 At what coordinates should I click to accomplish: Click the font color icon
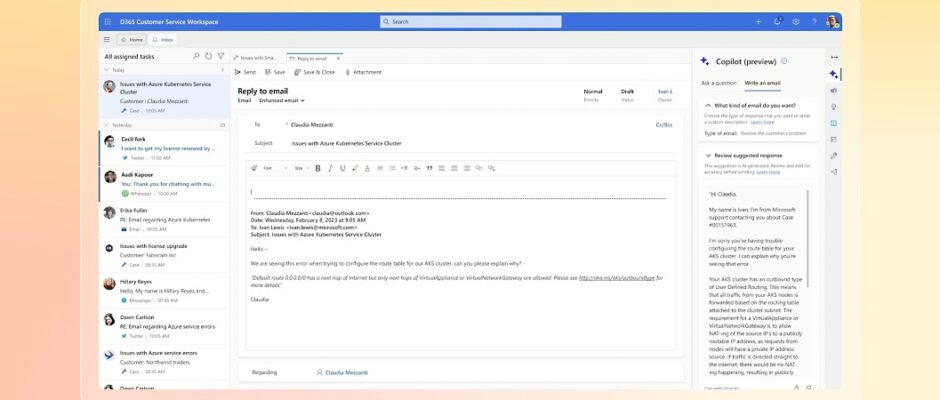click(367, 168)
